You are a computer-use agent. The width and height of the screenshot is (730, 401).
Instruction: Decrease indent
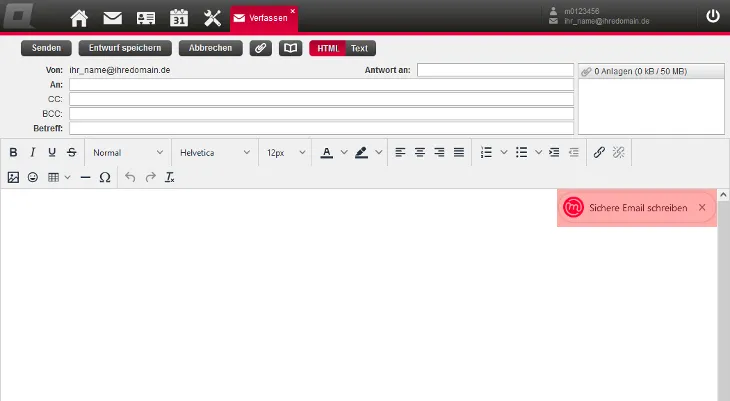(574, 152)
